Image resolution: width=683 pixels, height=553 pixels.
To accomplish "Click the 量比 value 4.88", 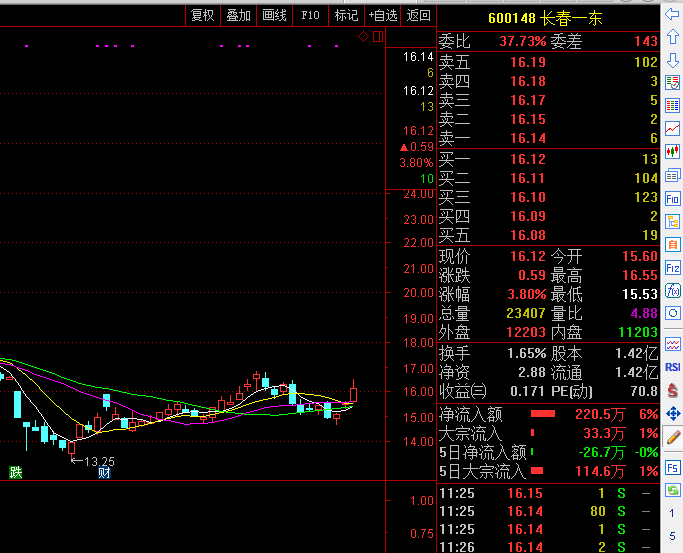I will click(x=644, y=314).
